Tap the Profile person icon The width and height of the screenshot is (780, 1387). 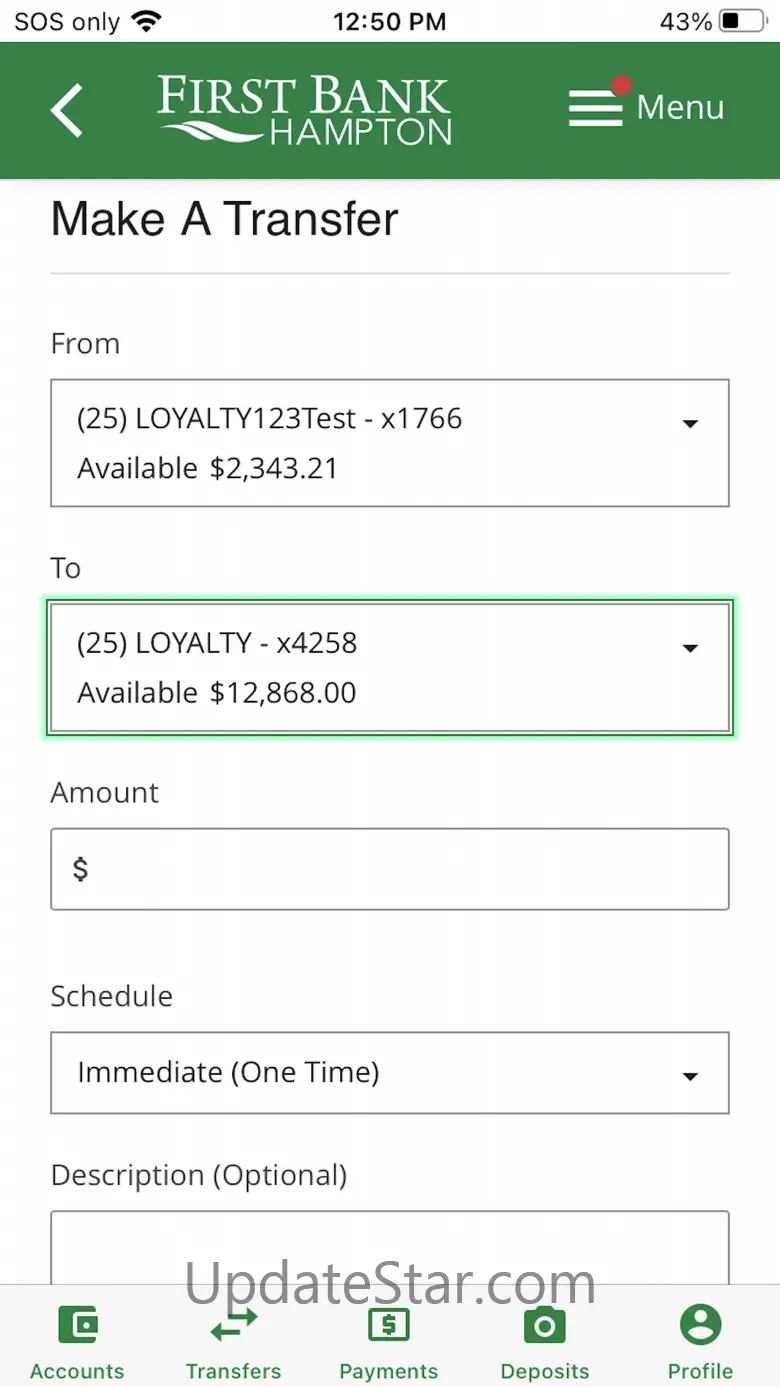[700, 1325]
